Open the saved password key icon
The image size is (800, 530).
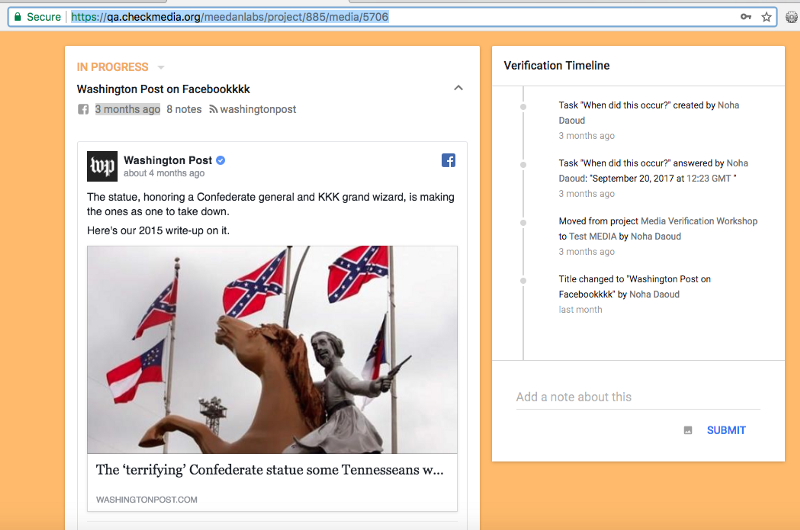[x=746, y=17]
